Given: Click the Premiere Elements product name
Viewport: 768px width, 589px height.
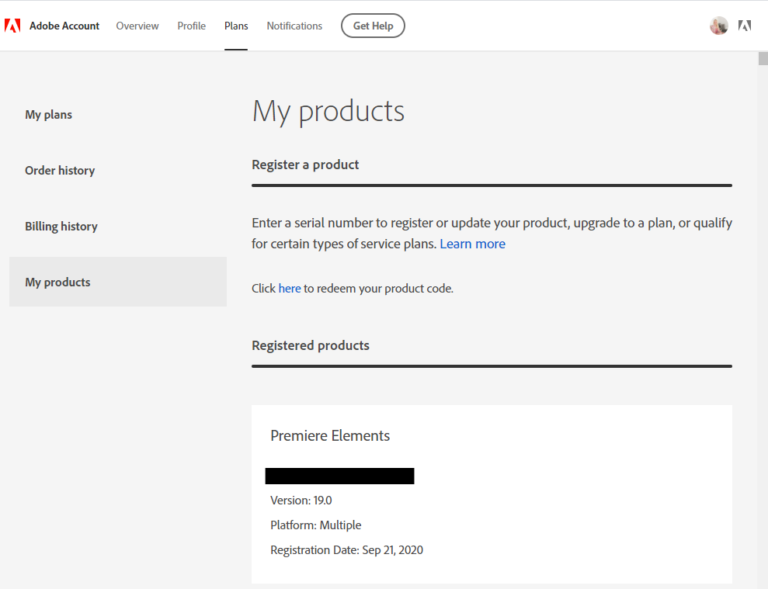Looking at the screenshot, I should point(330,436).
